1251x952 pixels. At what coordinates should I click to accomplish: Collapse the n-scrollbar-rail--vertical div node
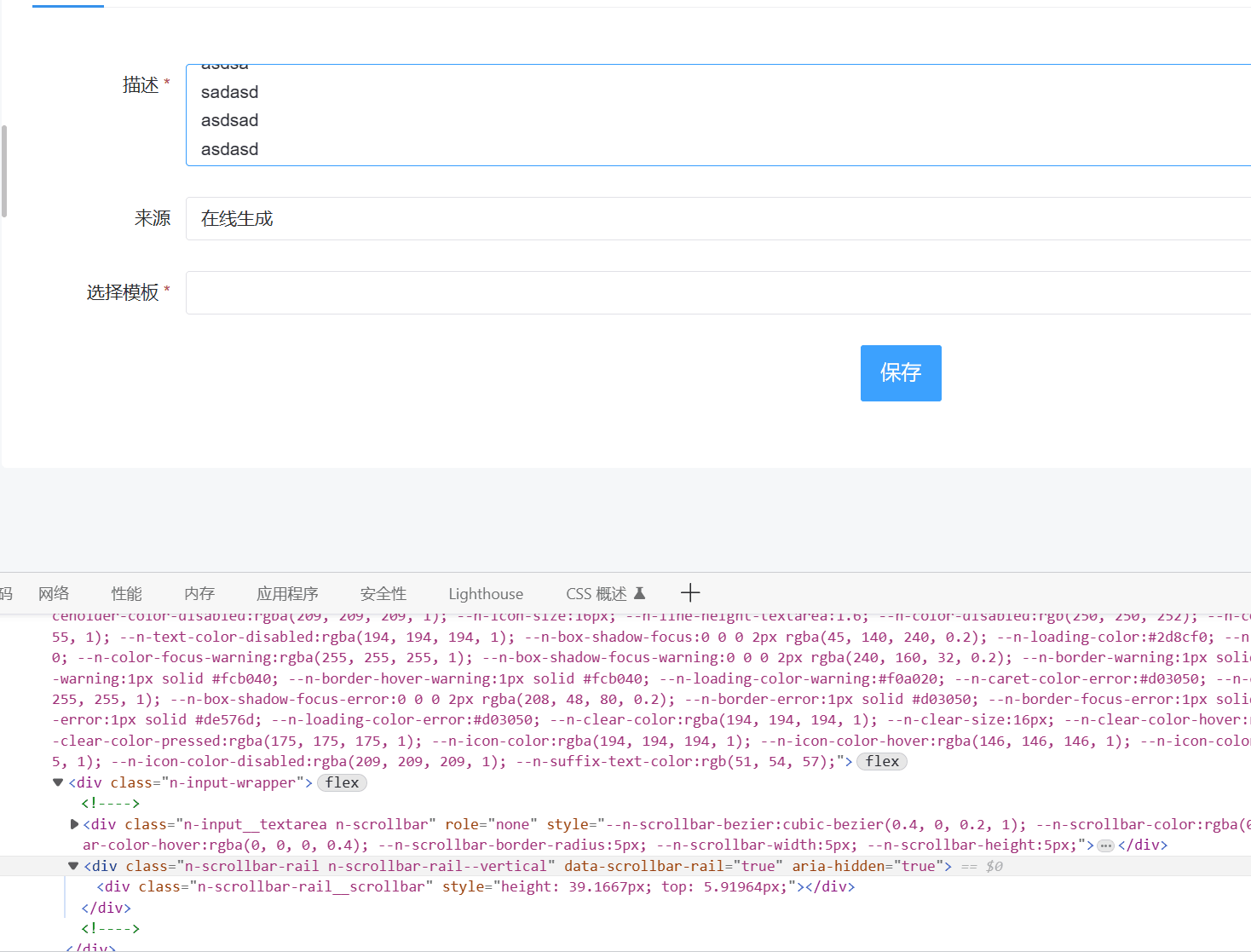(x=72, y=865)
